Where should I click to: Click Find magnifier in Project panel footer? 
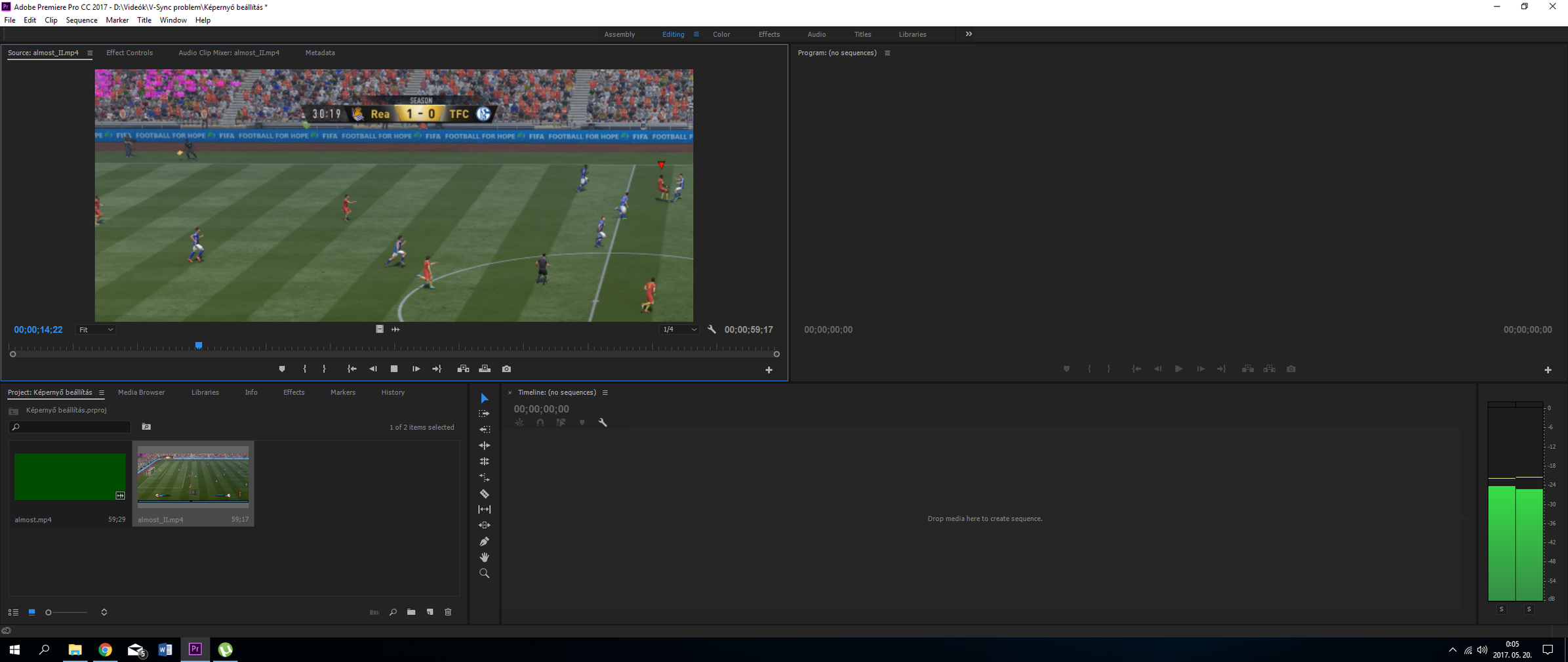tap(393, 612)
